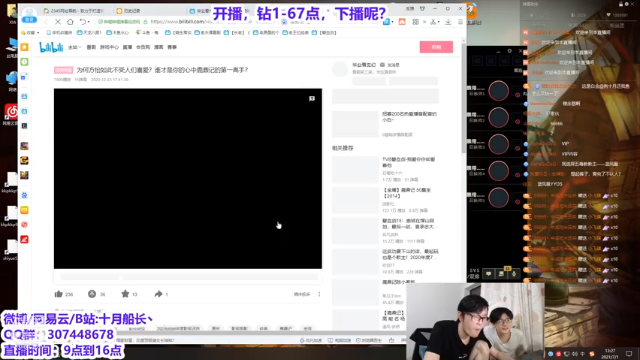Open dropdown arrow next to restore tab icon
This screenshot has height=360, width=640.
click(89, 22)
